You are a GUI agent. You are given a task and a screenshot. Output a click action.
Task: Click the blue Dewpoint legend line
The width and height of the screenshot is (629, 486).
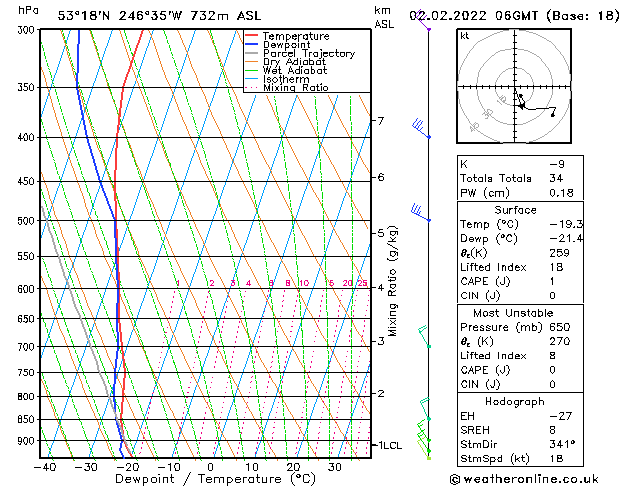click(x=251, y=44)
